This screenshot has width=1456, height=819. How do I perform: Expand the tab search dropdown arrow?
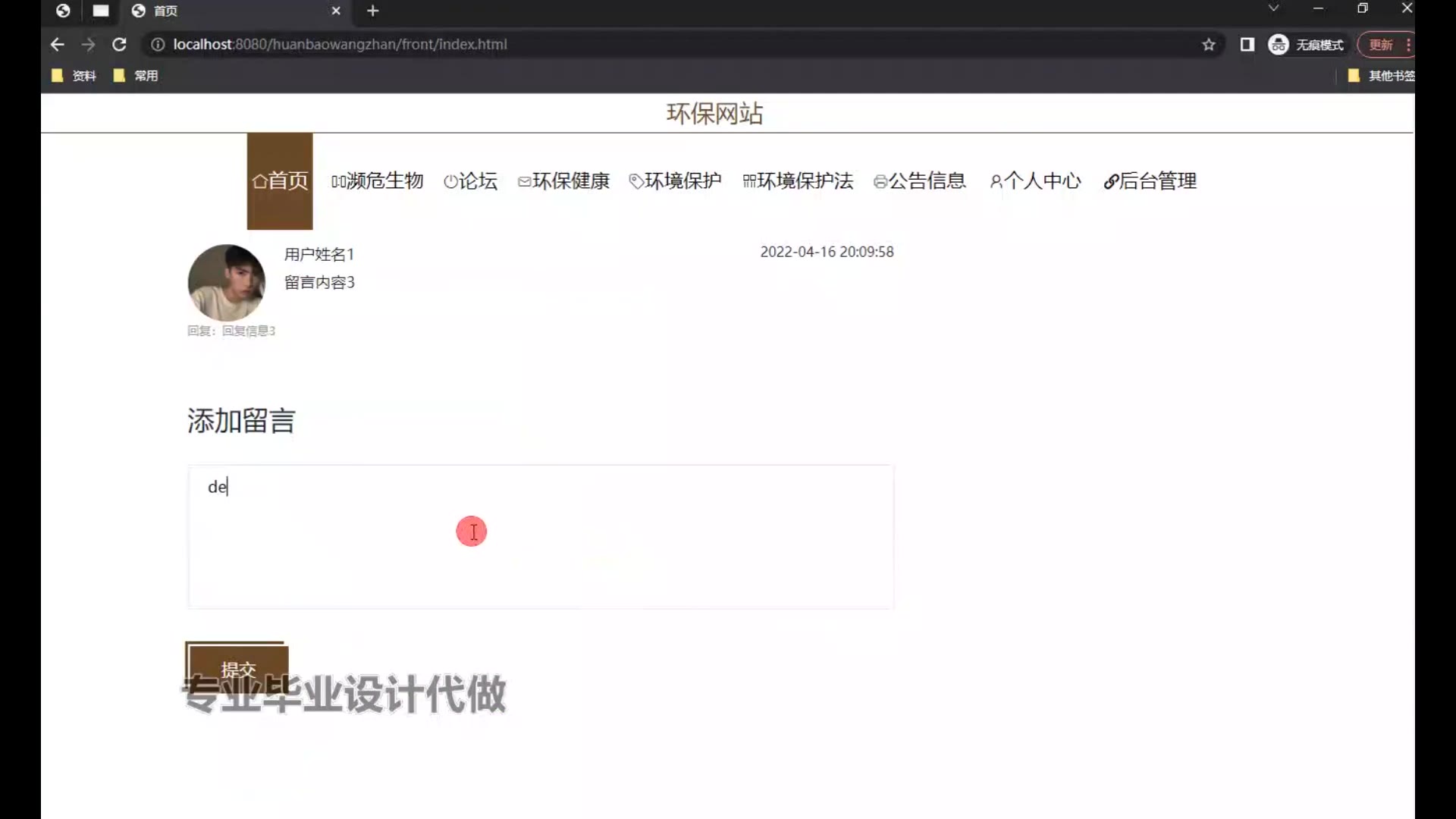[1273, 8]
